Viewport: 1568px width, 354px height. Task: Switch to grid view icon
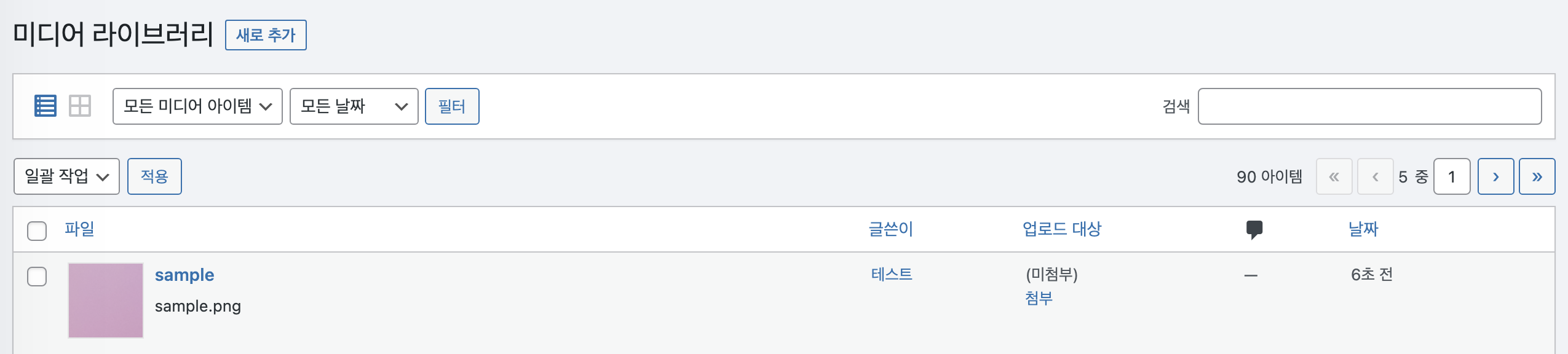point(80,106)
